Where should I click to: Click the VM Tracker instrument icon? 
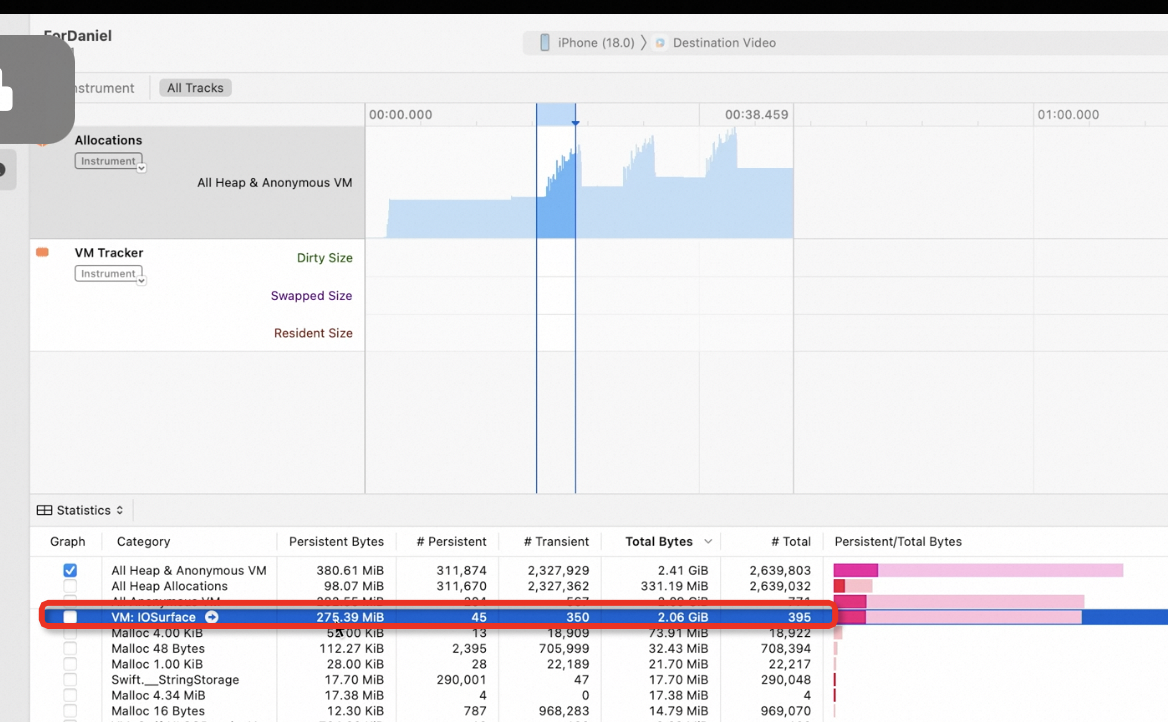[40, 253]
